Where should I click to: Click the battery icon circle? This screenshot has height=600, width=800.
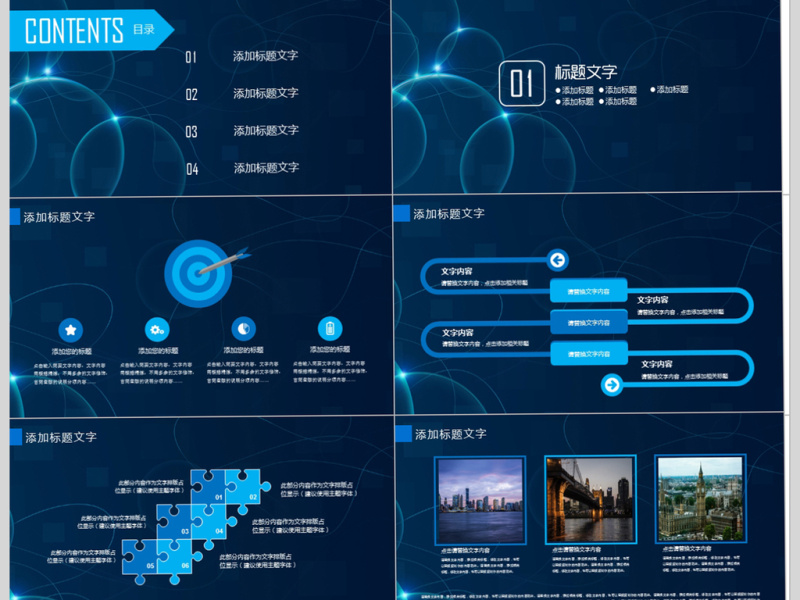tap(329, 328)
